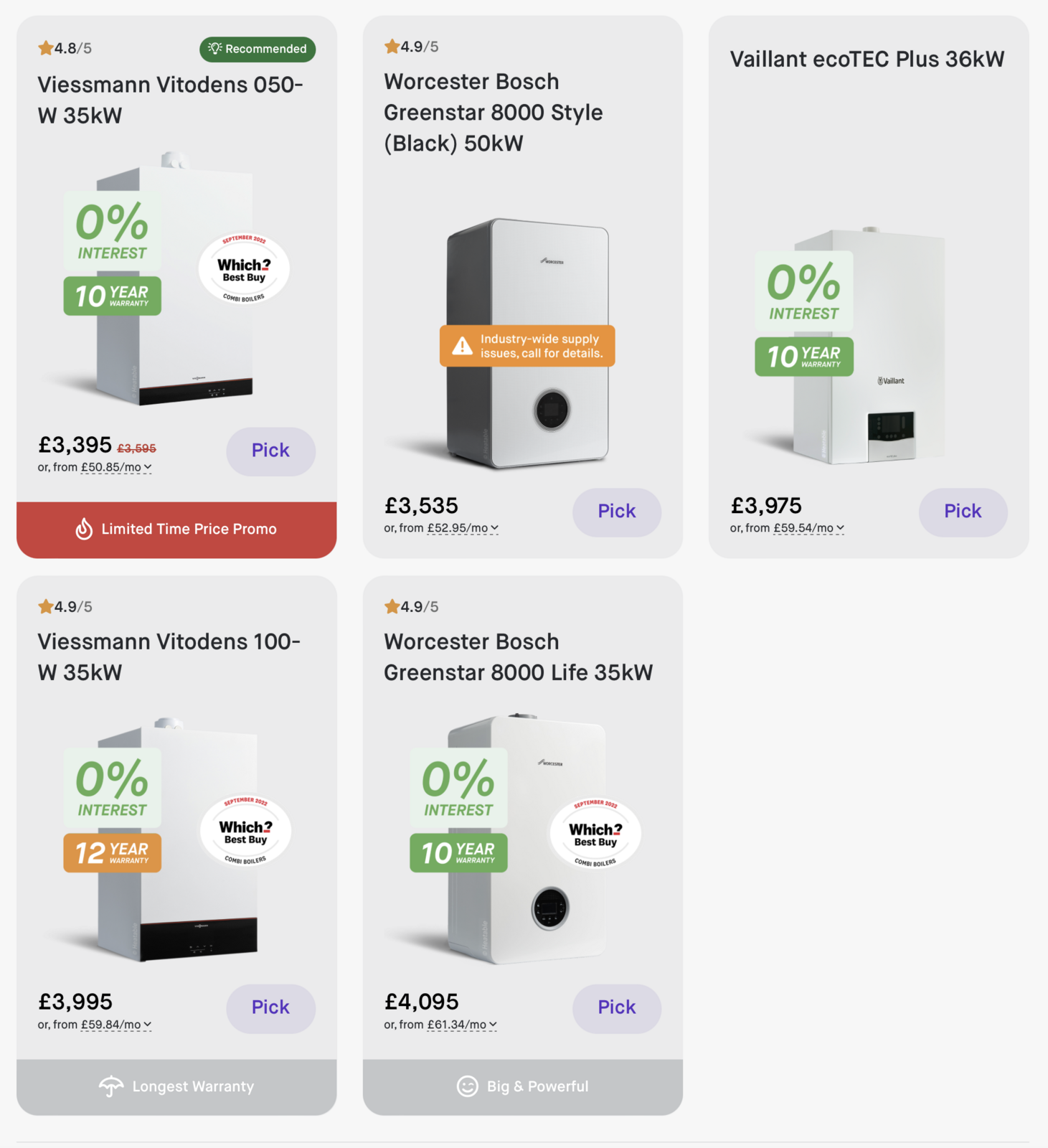This screenshot has width=1048, height=1148.
Task: Click the umbrella icon beside Longest Warranty
Action: 111,1086
